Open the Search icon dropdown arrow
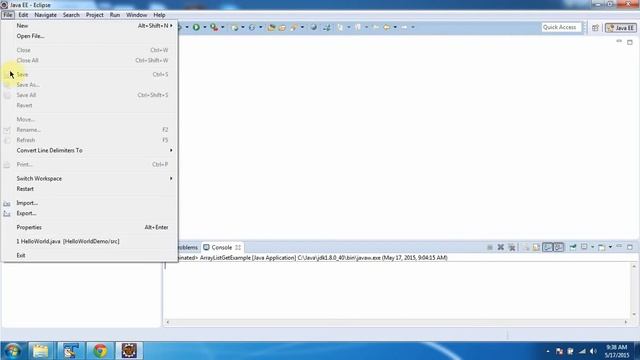This screenshot has height=360, width=640. click(302, 27)
